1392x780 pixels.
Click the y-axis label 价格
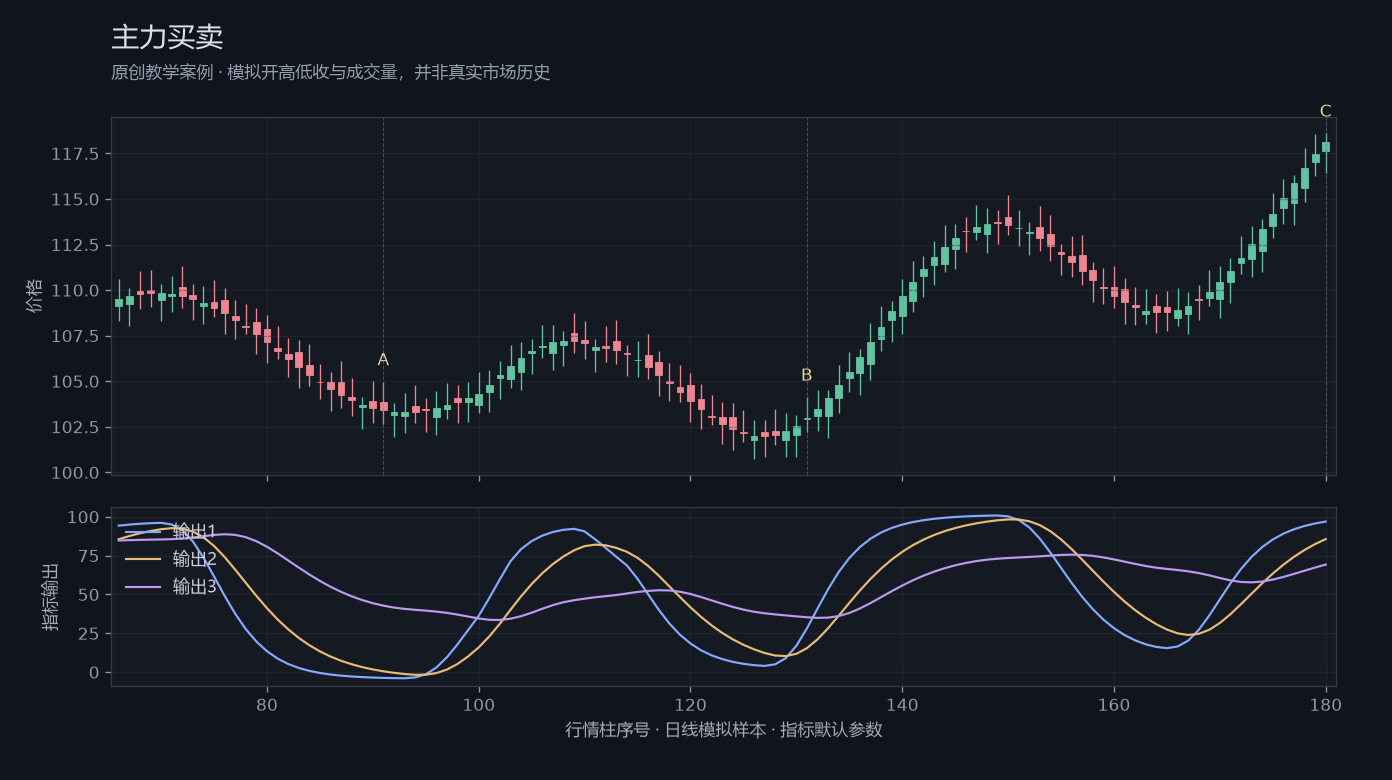click(x=35, y=296)
